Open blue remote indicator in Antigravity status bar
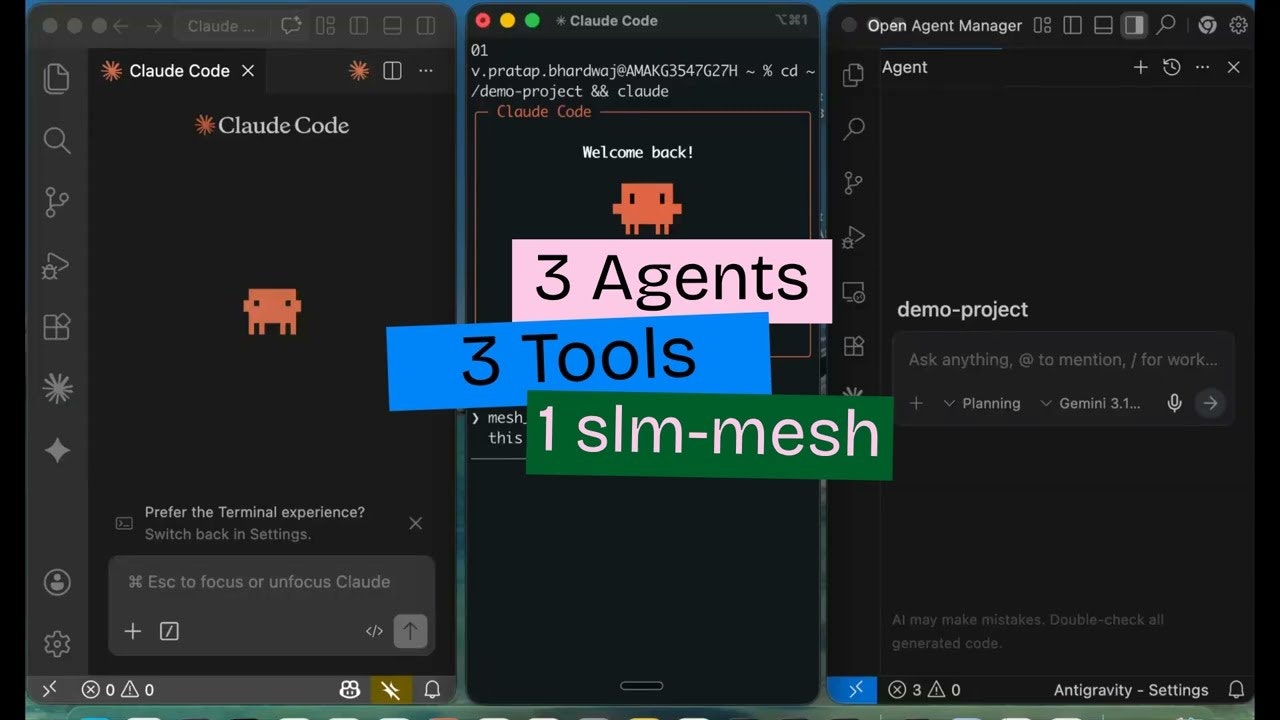 (855, 689)
